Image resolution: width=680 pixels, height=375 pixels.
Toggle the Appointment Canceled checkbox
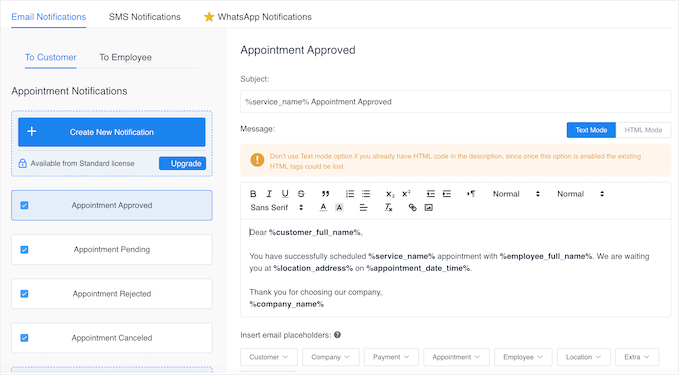pyautogui.click(x=24, y=338)
